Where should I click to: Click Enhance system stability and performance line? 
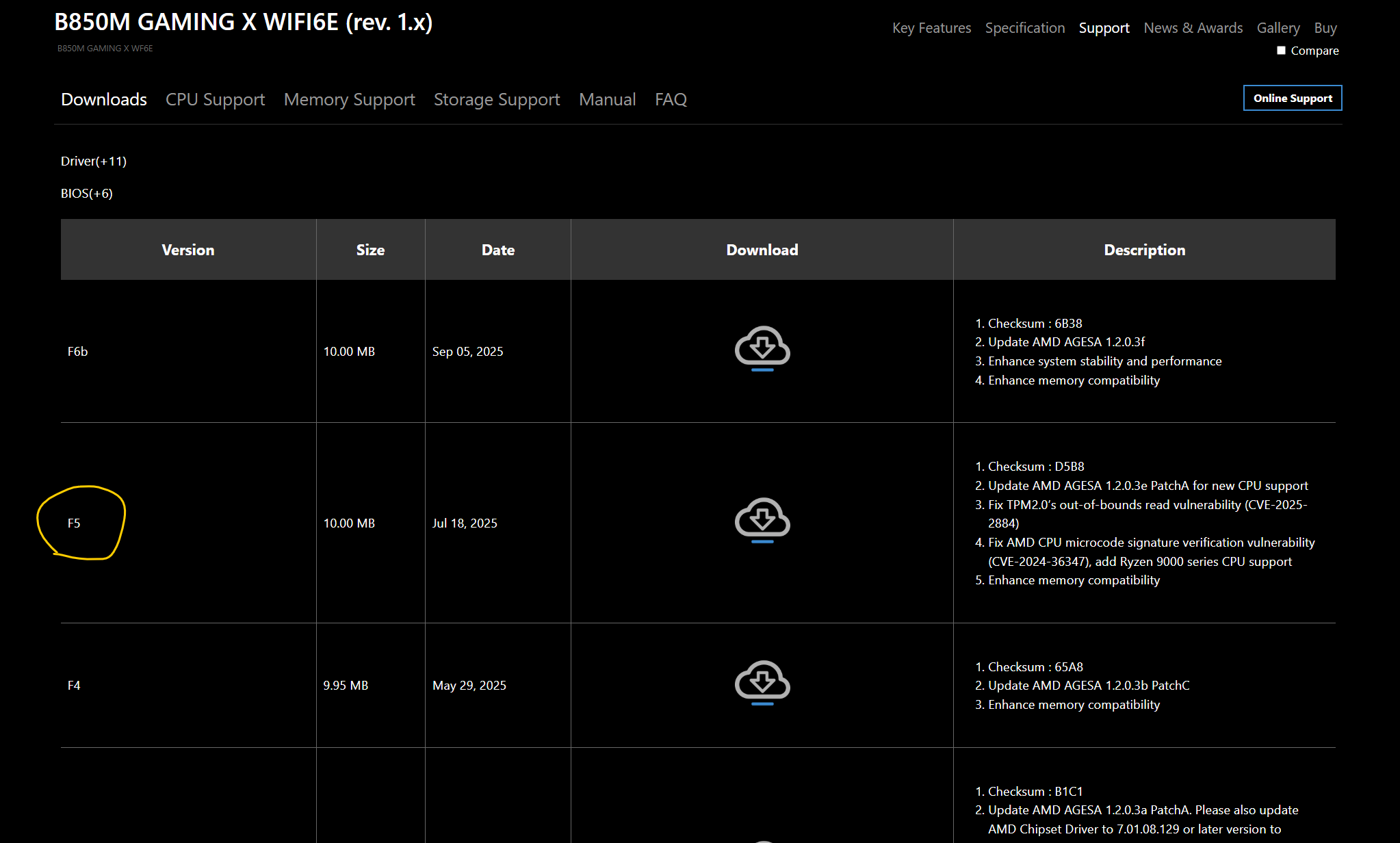[x=1104, y=361]
